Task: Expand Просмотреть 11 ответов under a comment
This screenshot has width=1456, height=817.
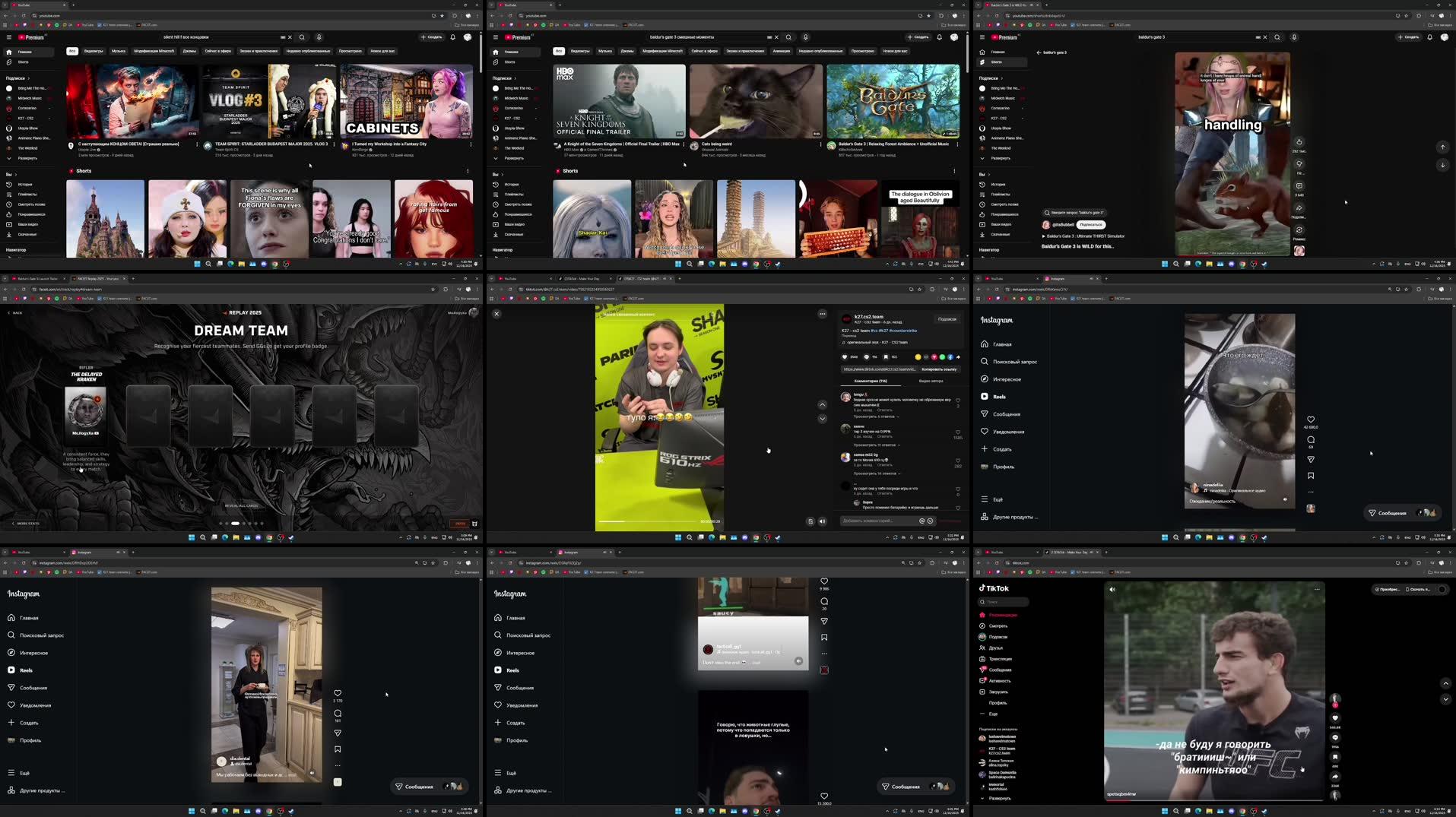Action: pos(876,445)
